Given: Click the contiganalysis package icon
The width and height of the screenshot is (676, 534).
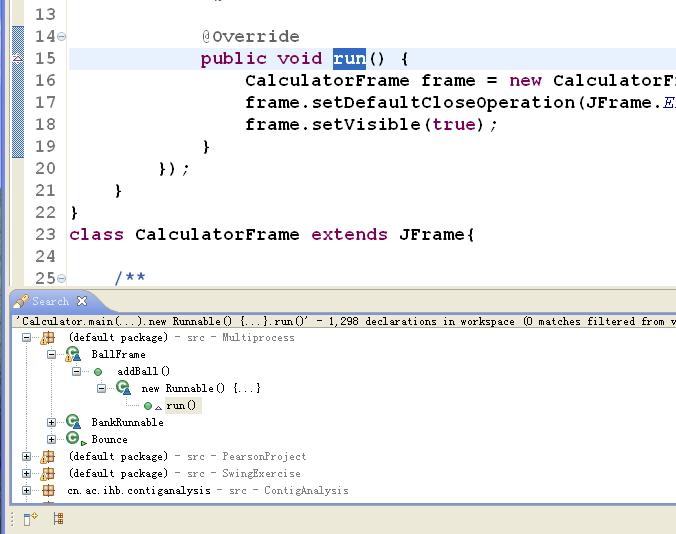Looking at the screenshot, I should 48,490.
